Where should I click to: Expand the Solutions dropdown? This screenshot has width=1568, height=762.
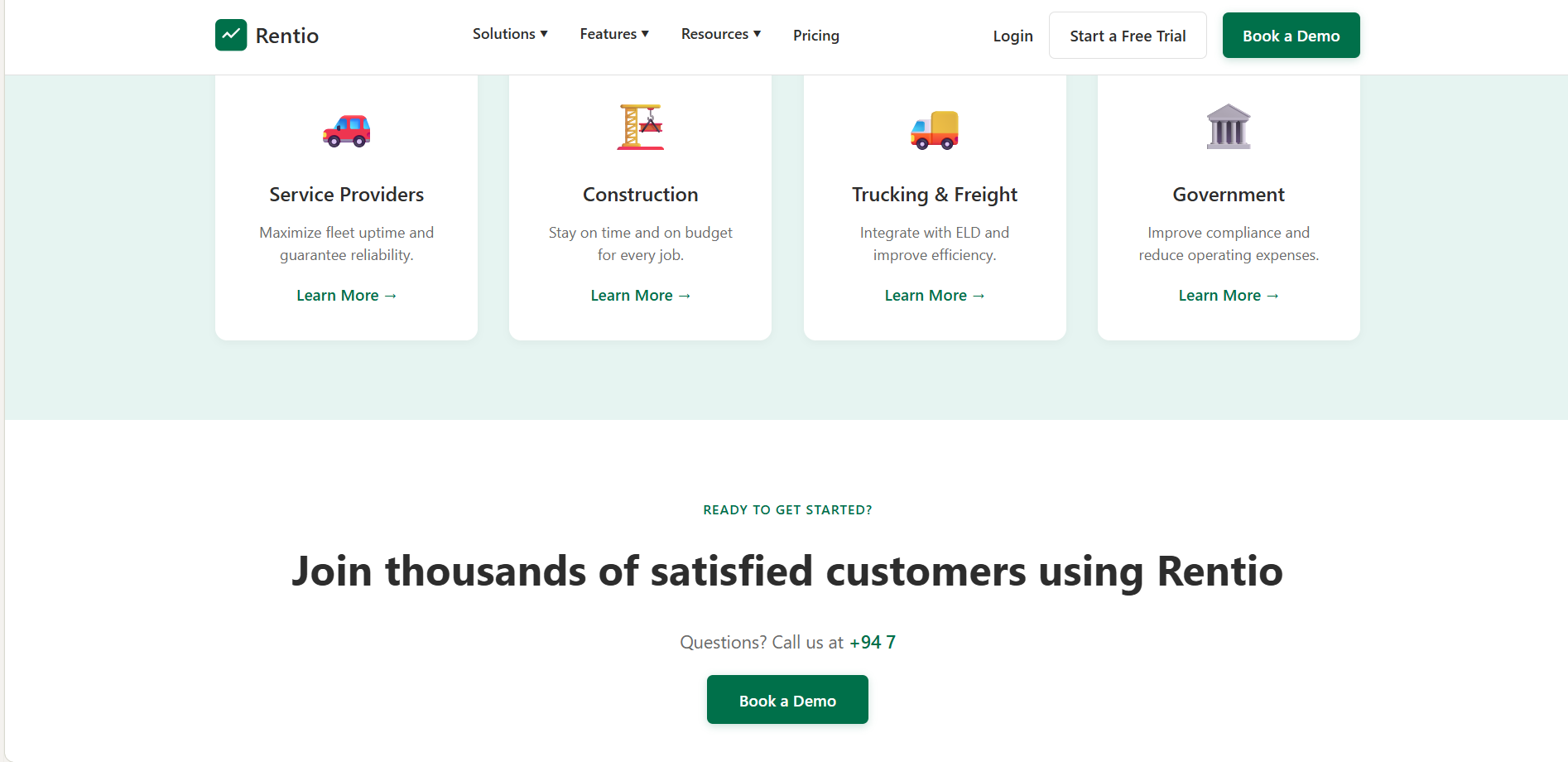[x=509, y=34]
